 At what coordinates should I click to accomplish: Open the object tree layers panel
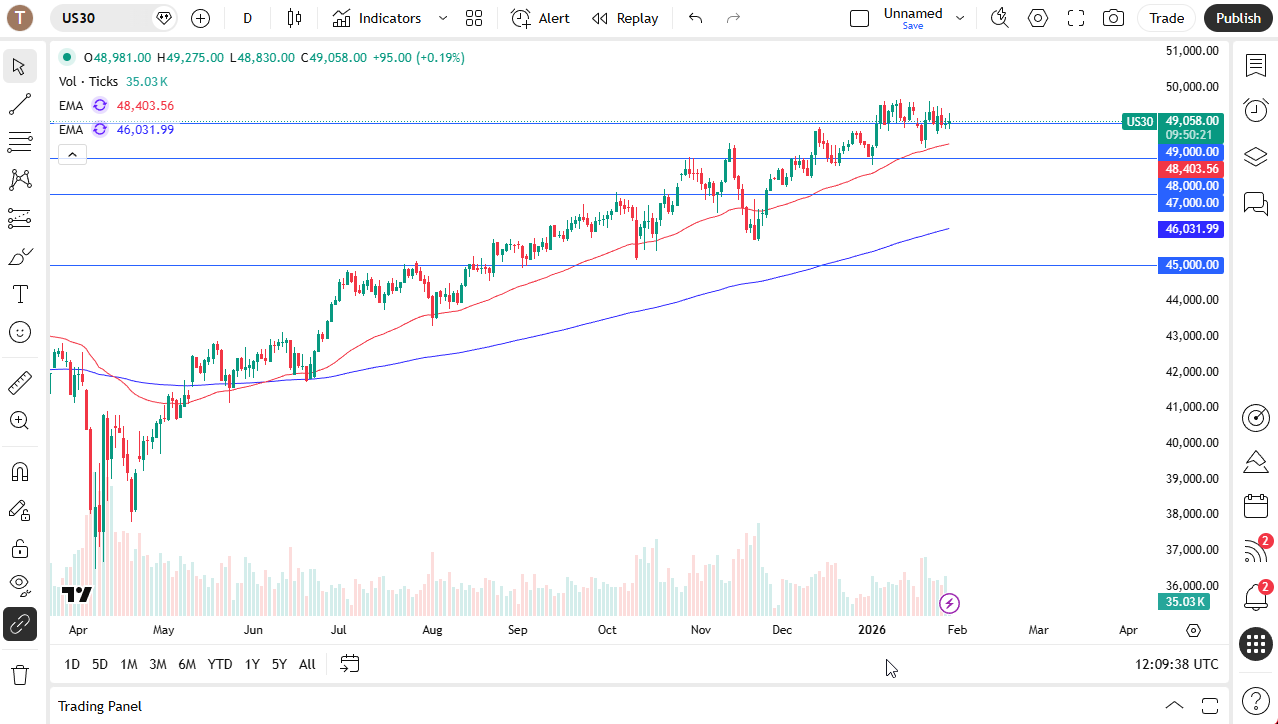[x=1256, y=157]
